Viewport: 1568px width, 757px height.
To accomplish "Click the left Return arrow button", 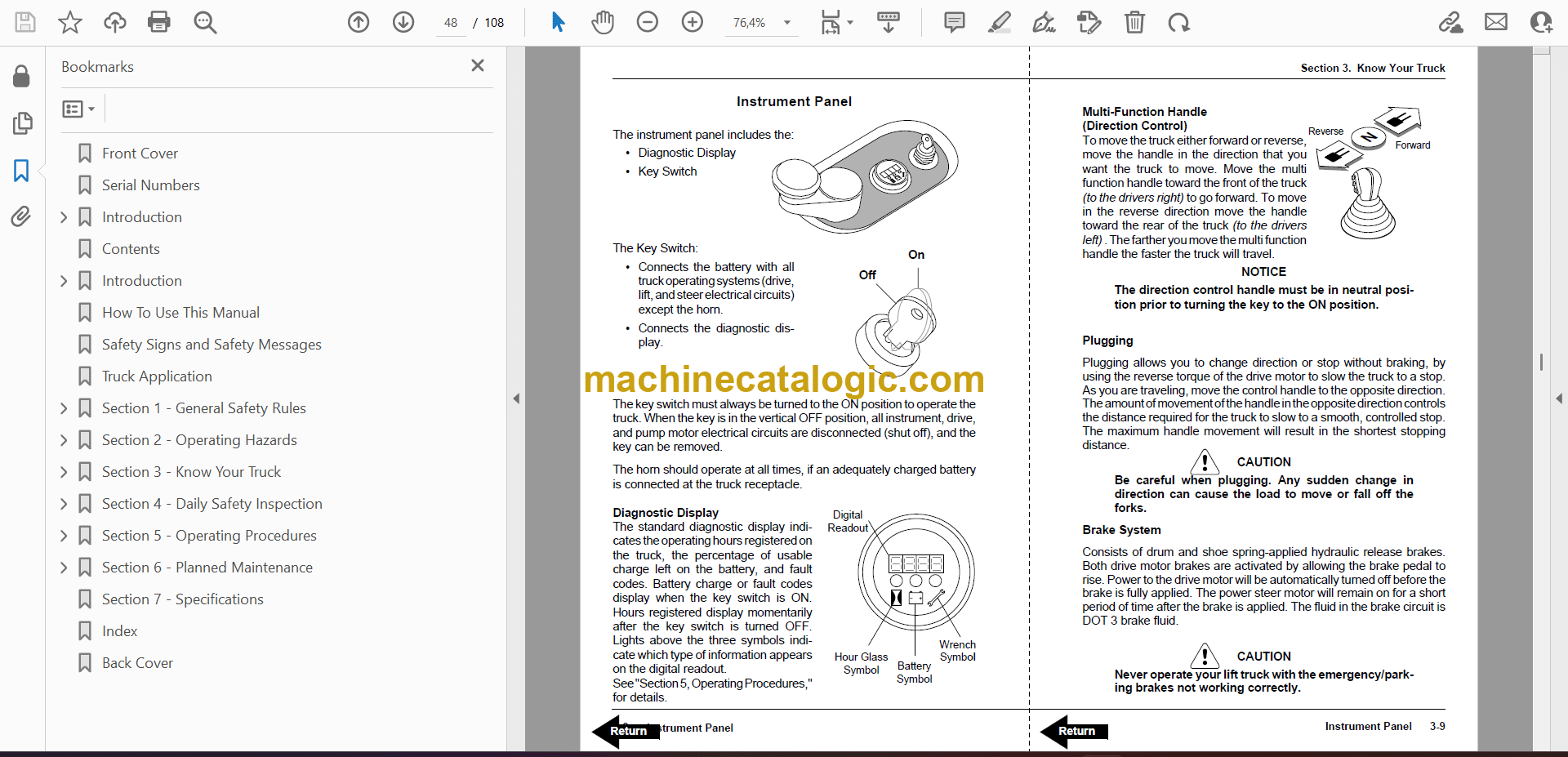I will tap(626, 730).
